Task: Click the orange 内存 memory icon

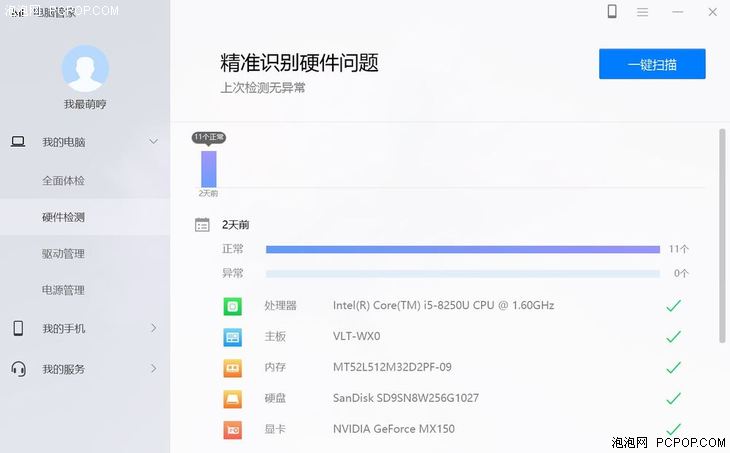Action: point(233,368)
